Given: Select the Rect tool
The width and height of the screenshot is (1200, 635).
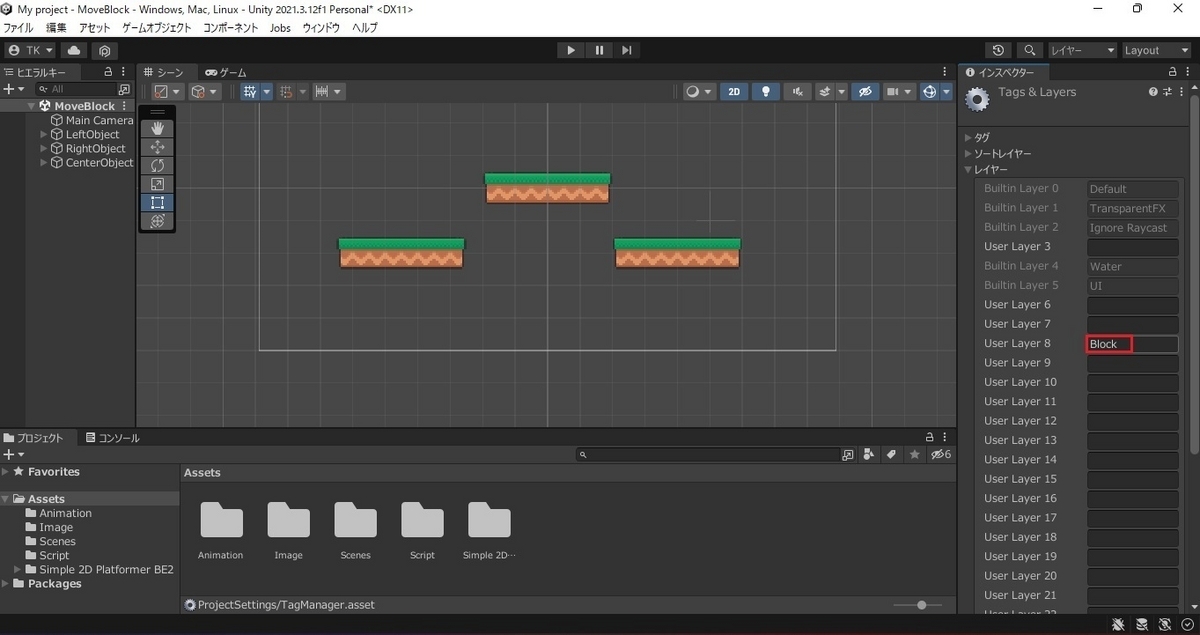Looking at the screenshot, I should [157, 202].
